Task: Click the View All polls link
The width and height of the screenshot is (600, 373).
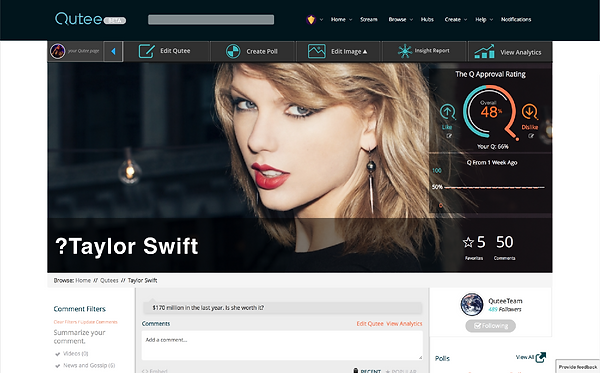Action: pos(525,357)
